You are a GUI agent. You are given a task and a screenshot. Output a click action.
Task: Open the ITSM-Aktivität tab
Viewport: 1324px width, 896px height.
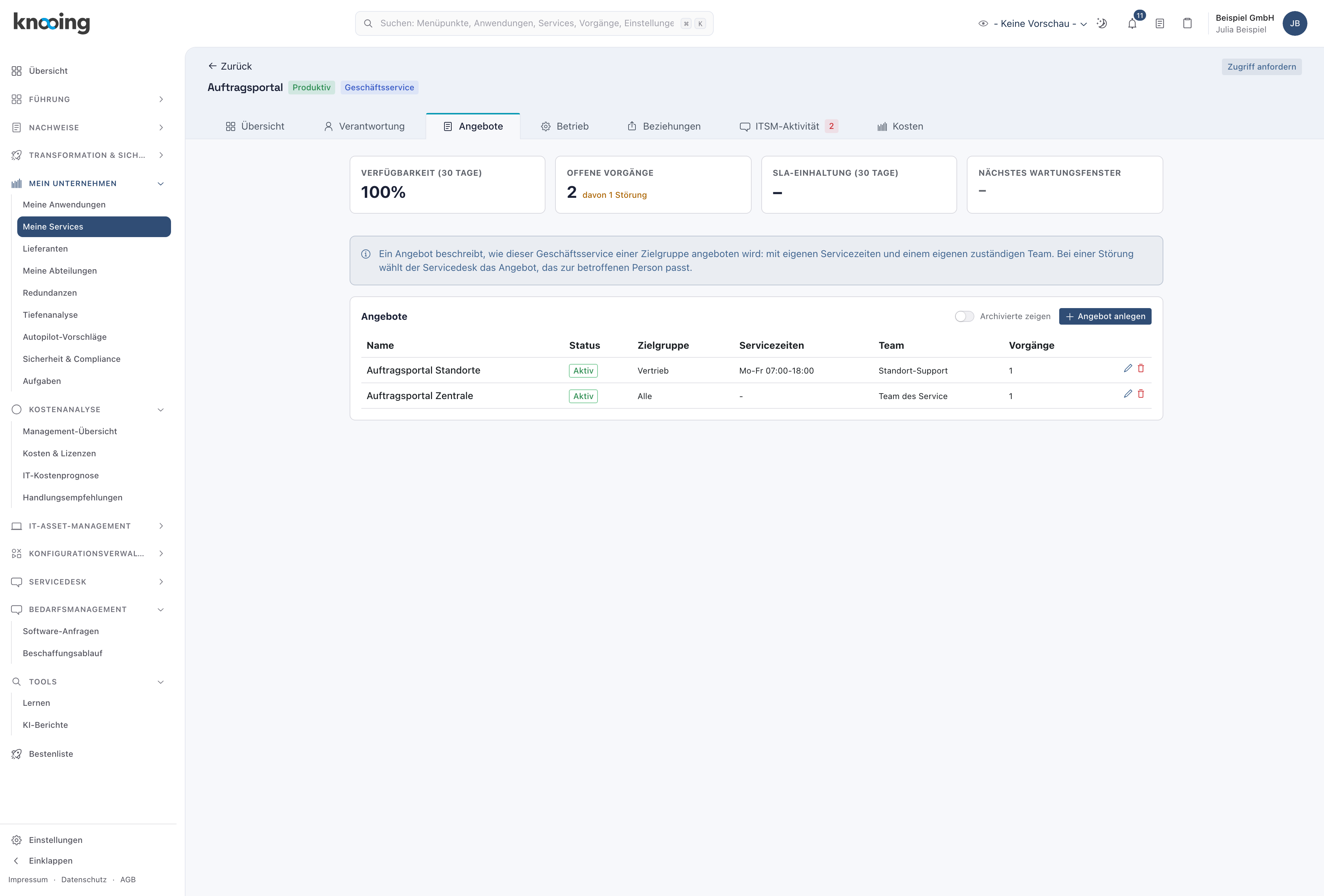click(789, 126)
